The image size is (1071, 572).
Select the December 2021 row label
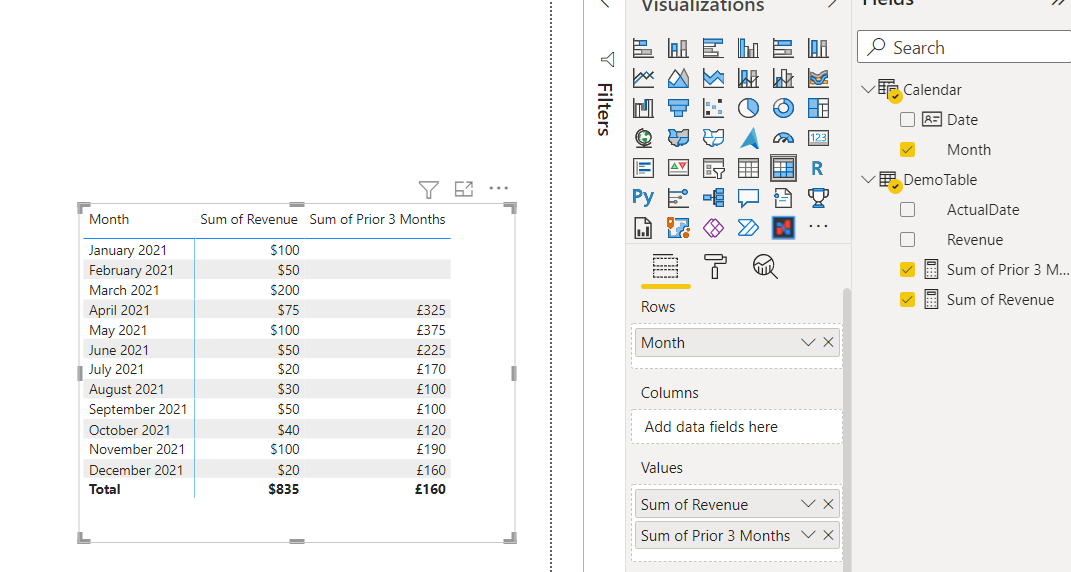pyautogui.click(x=136, y=470)
